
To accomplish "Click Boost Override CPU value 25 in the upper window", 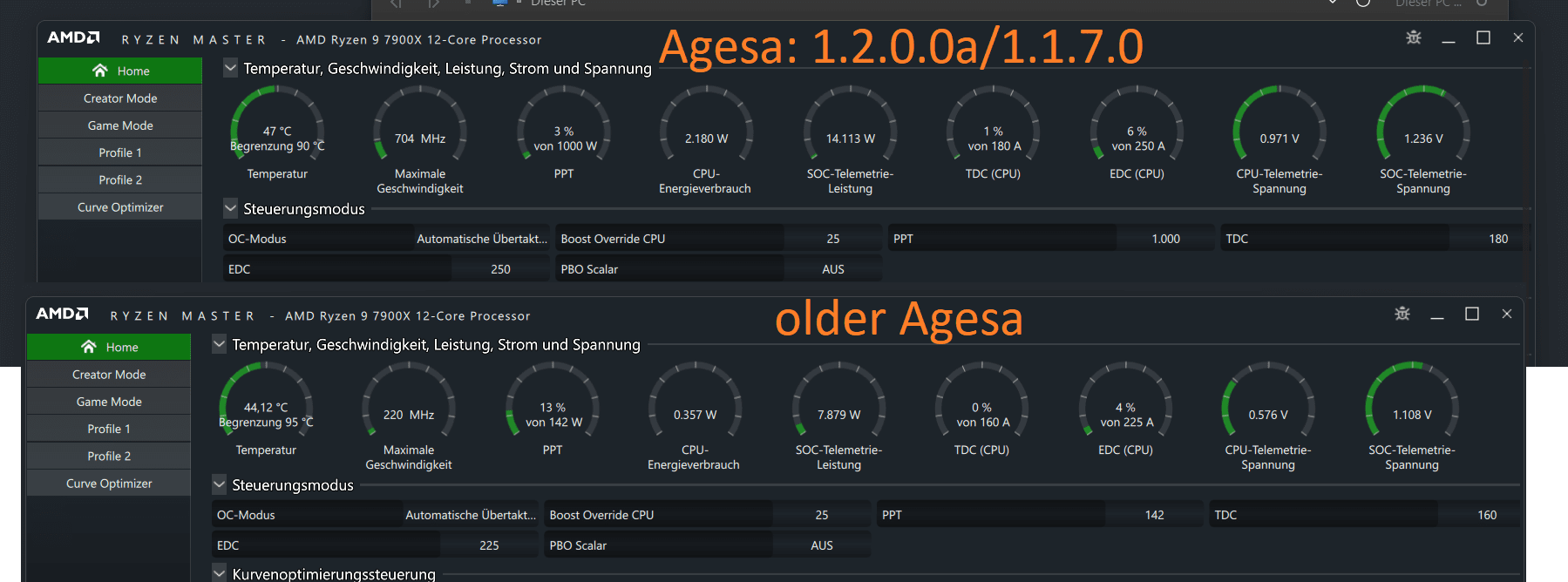I will click(x=833, y=239).
